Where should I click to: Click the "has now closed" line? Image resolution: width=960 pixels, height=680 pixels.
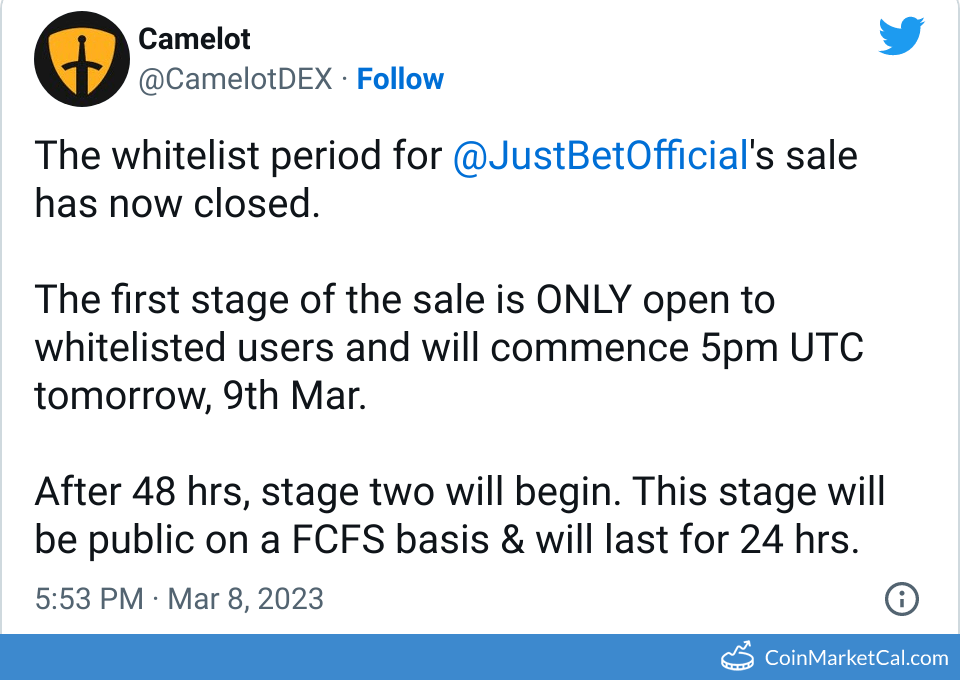click(177, 203)
